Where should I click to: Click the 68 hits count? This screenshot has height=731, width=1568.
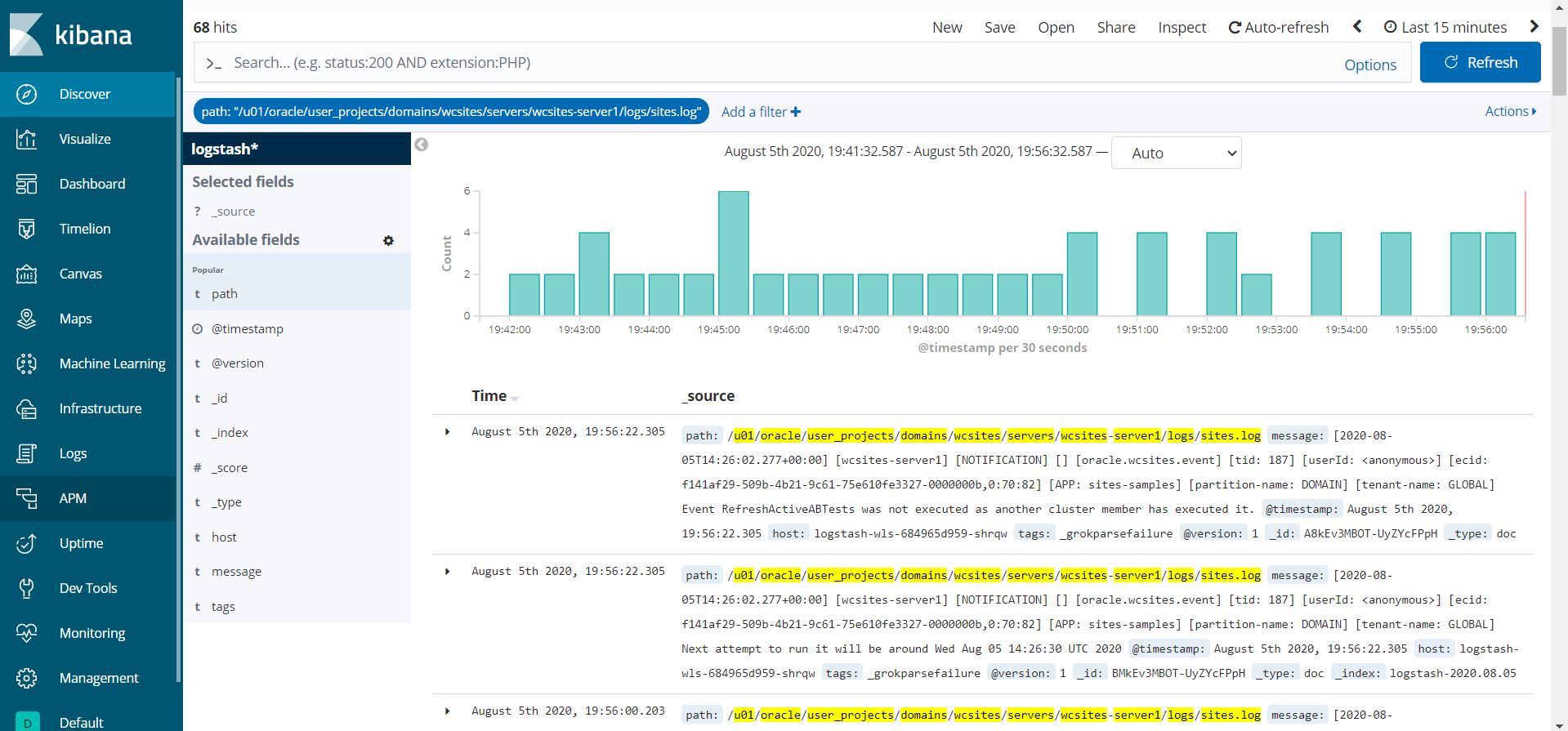(215, 27)
